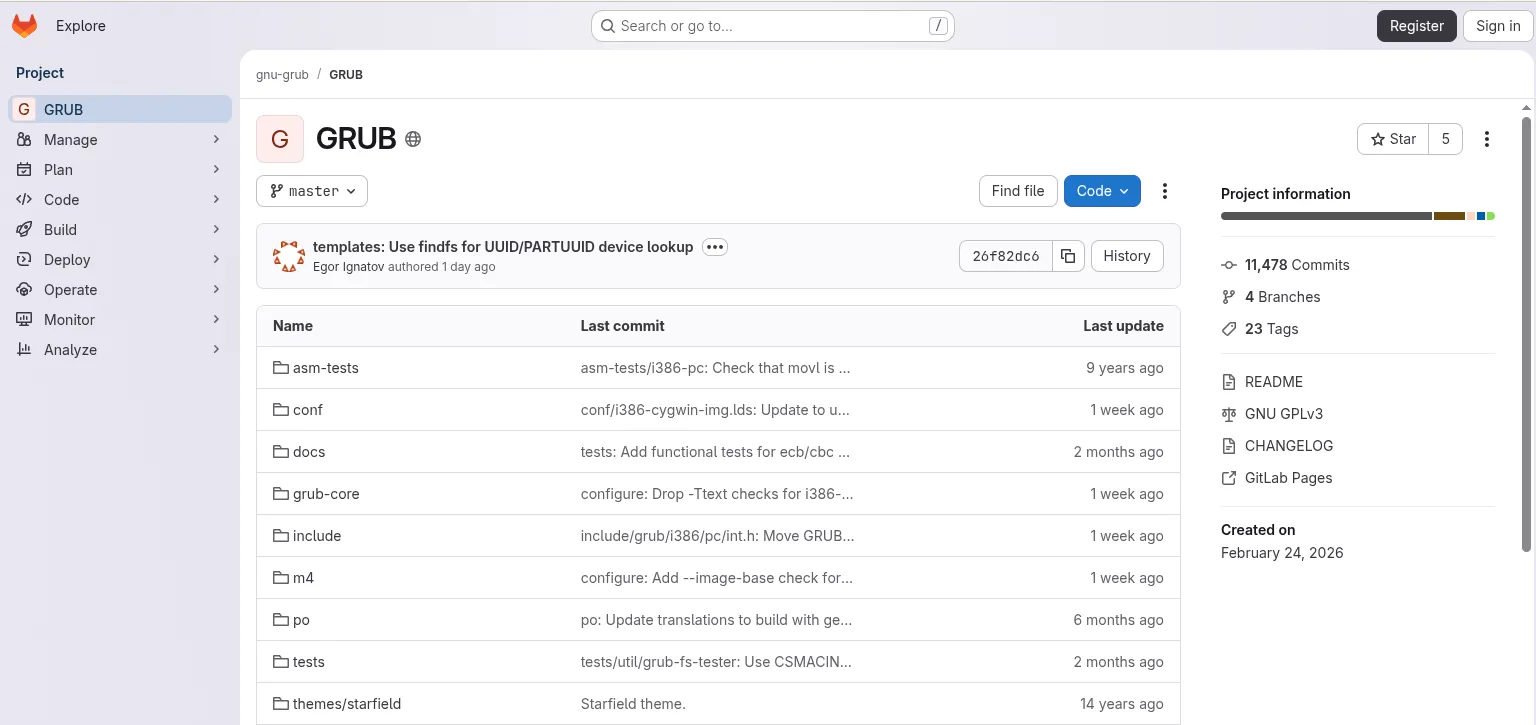Screen dimensions: 1536x725
Task: Expand the commit message ellipsis toggle
Action: (714, 247)
